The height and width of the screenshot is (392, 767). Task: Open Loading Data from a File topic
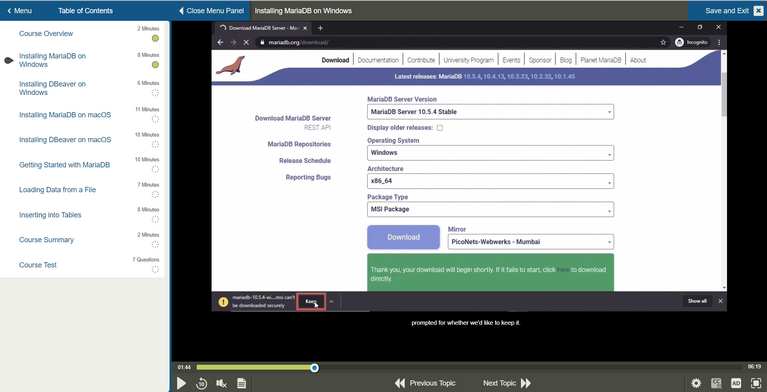(x=57, y=190)
